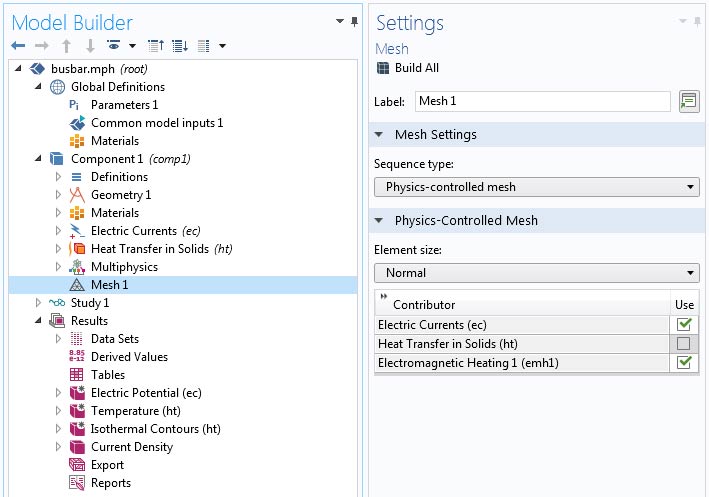Click the move up arrow icon
The width and height of the screenshot is (709, 497).
coord(66,46)
